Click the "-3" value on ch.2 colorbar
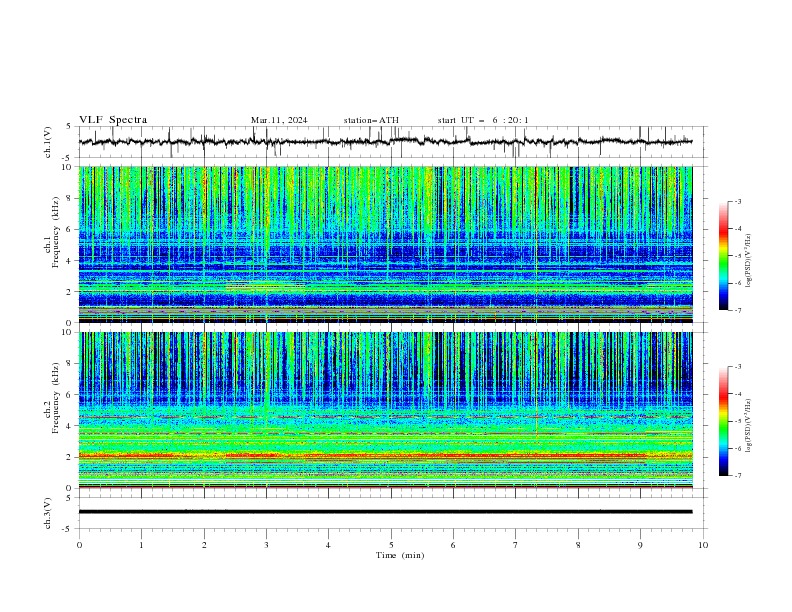 [738, 367]
